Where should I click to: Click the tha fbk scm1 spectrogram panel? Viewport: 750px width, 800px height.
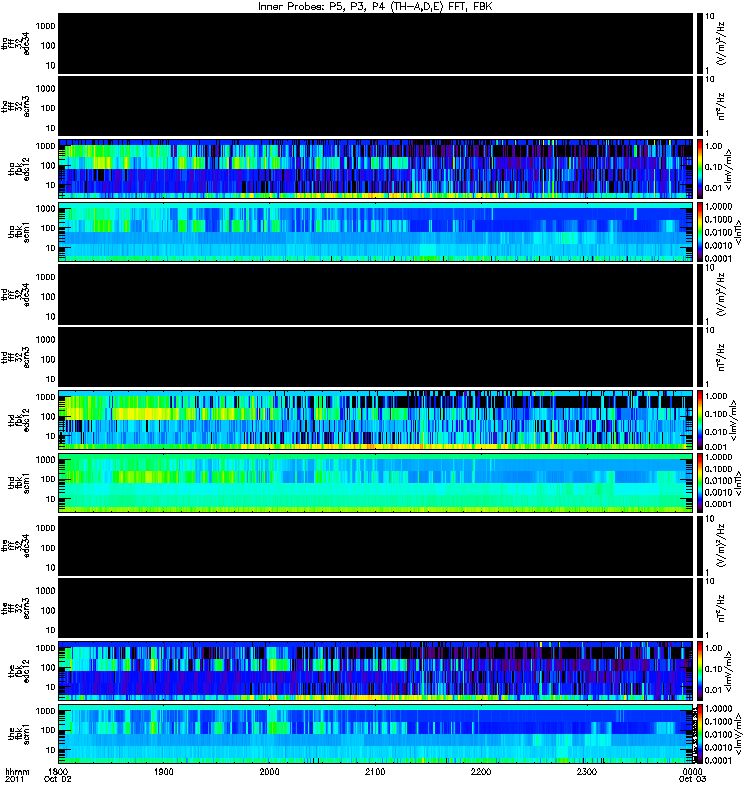[376, 232]
